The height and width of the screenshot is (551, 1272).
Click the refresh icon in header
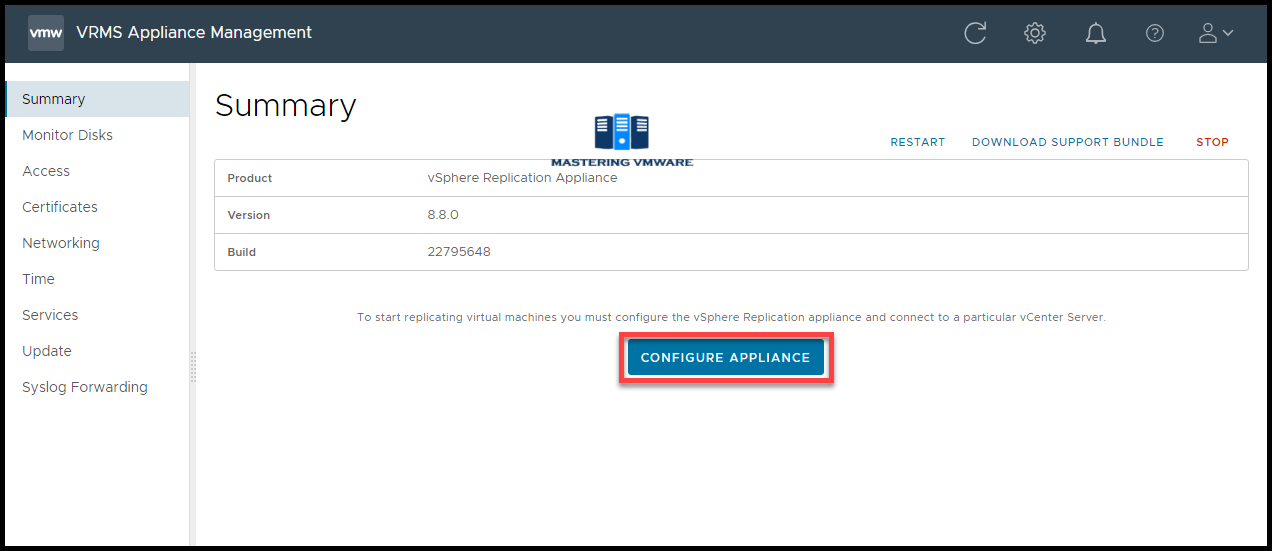(x=975, y=33)
